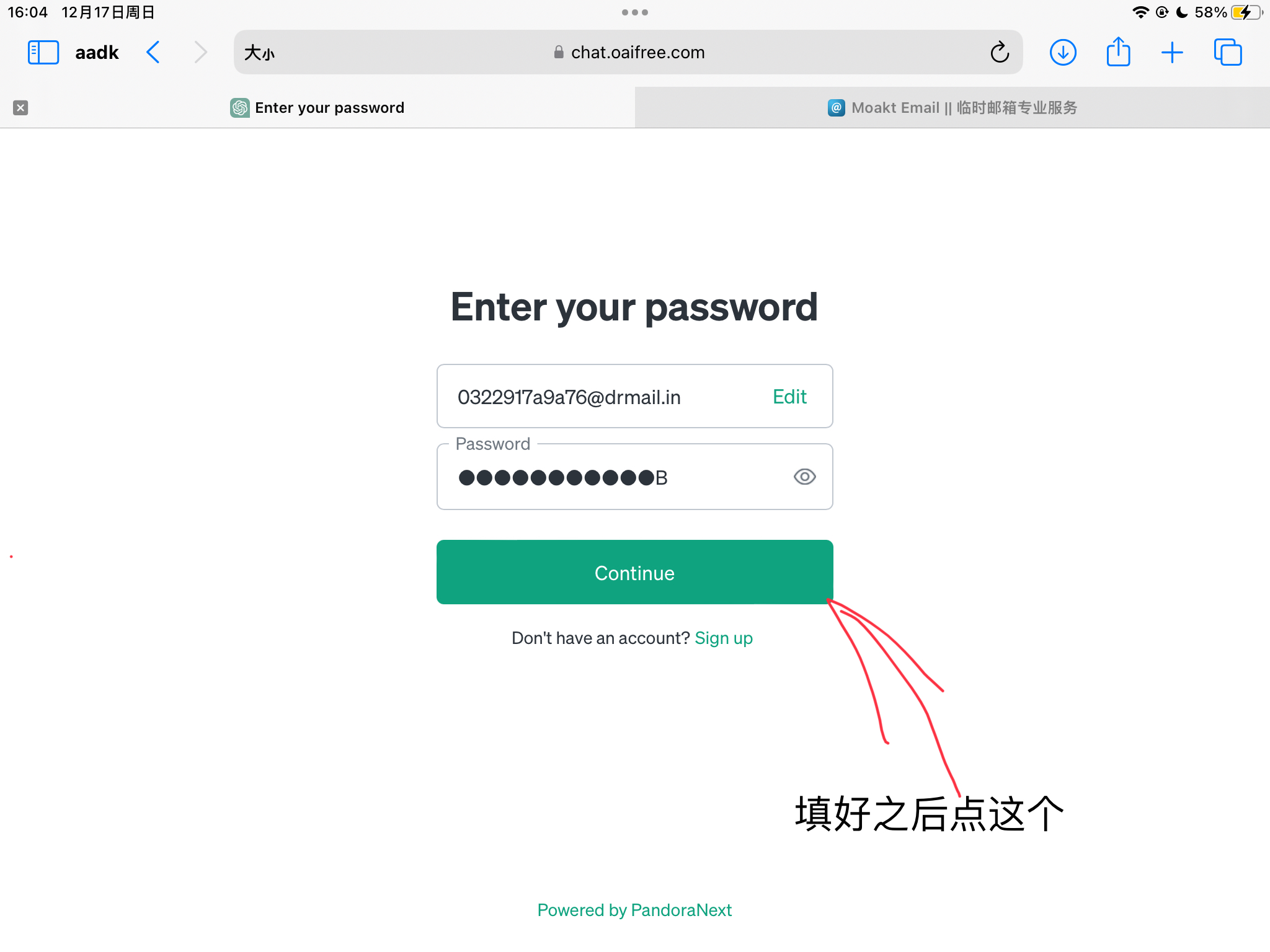
Task: Focus the Password input field
Action: coord(634,477)
